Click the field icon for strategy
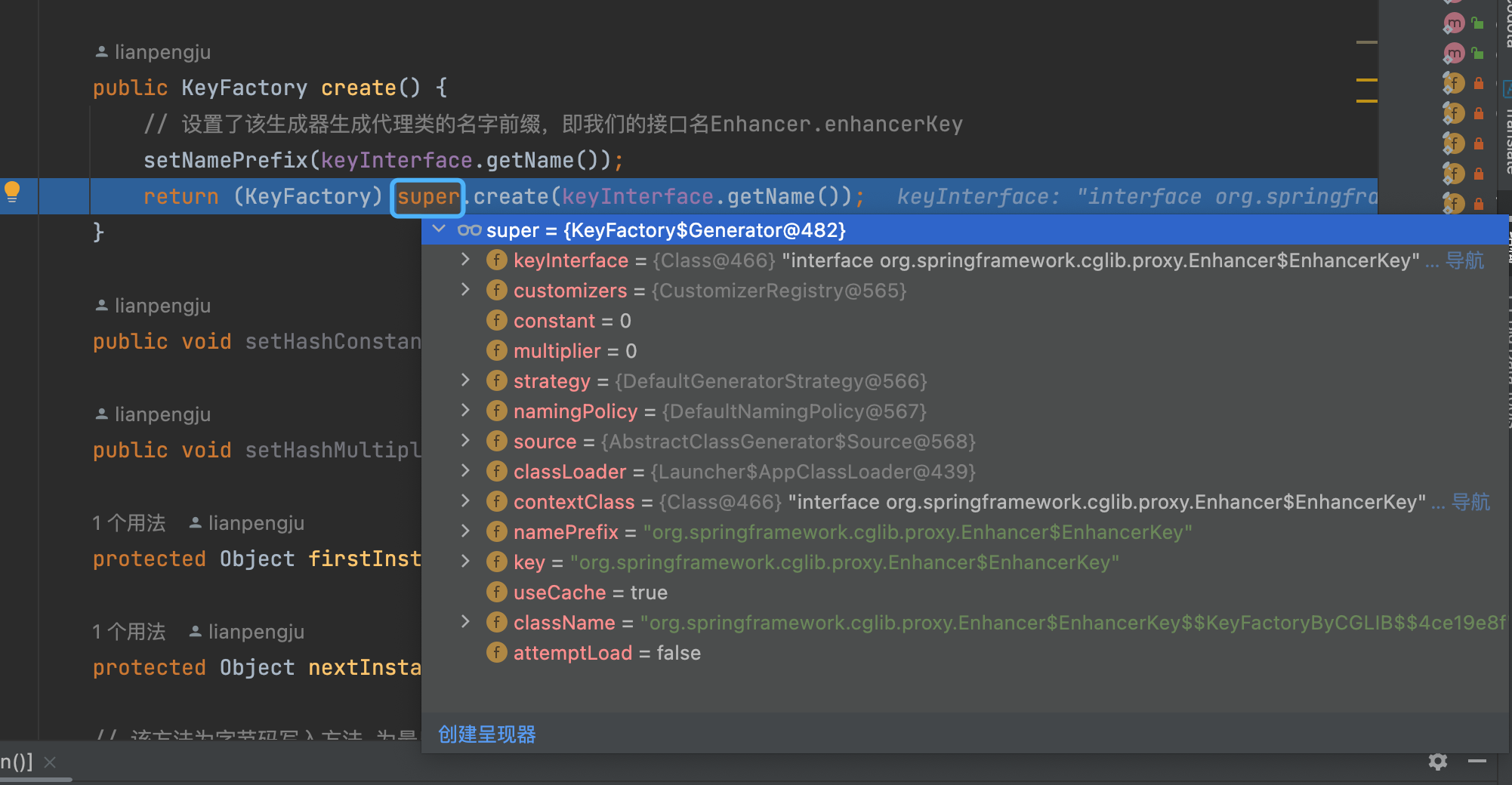This screenshot has height=785, width=1512. [496, 381]
